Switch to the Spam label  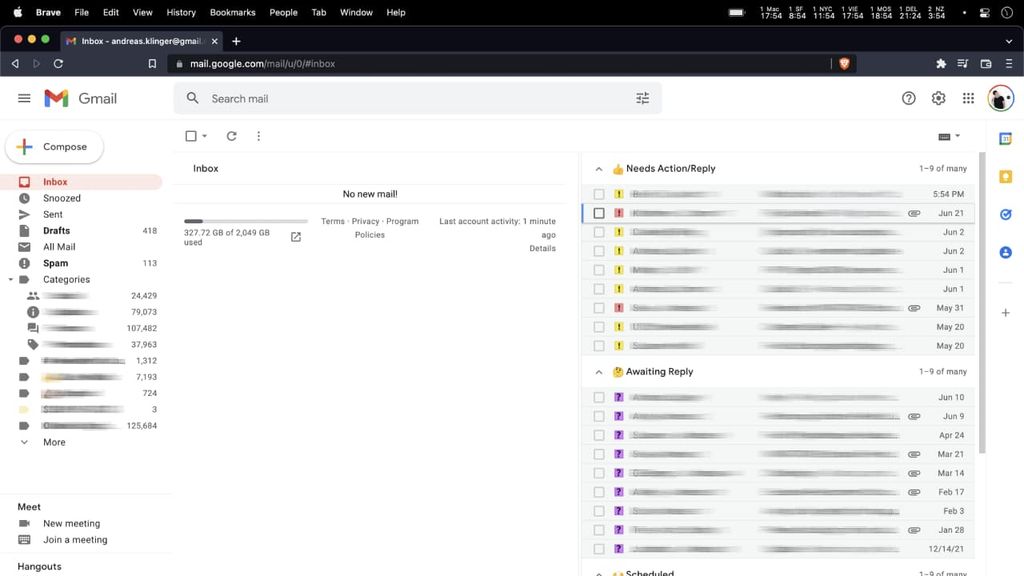(x=55, y=262)
